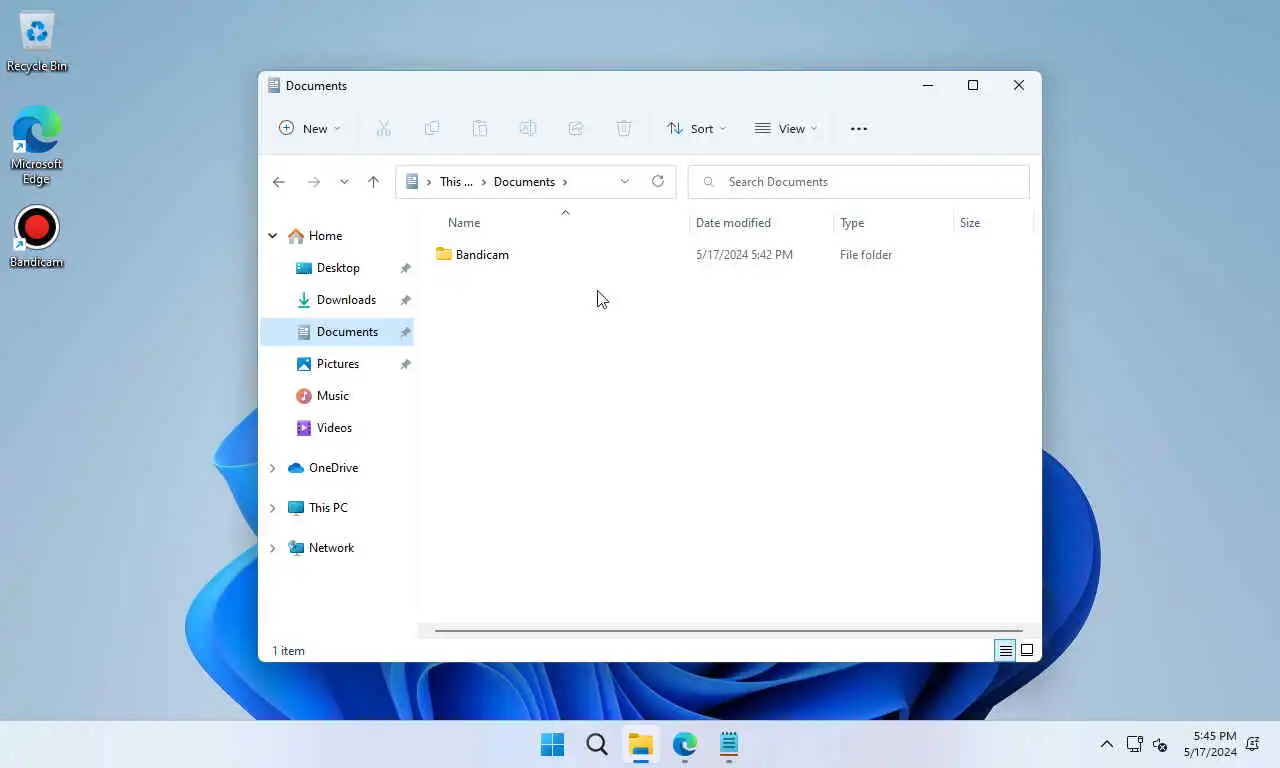The height and width of the screenshot is (768, 1280).
Task: Expand the This PC tree node
Action: pos(272,508)
